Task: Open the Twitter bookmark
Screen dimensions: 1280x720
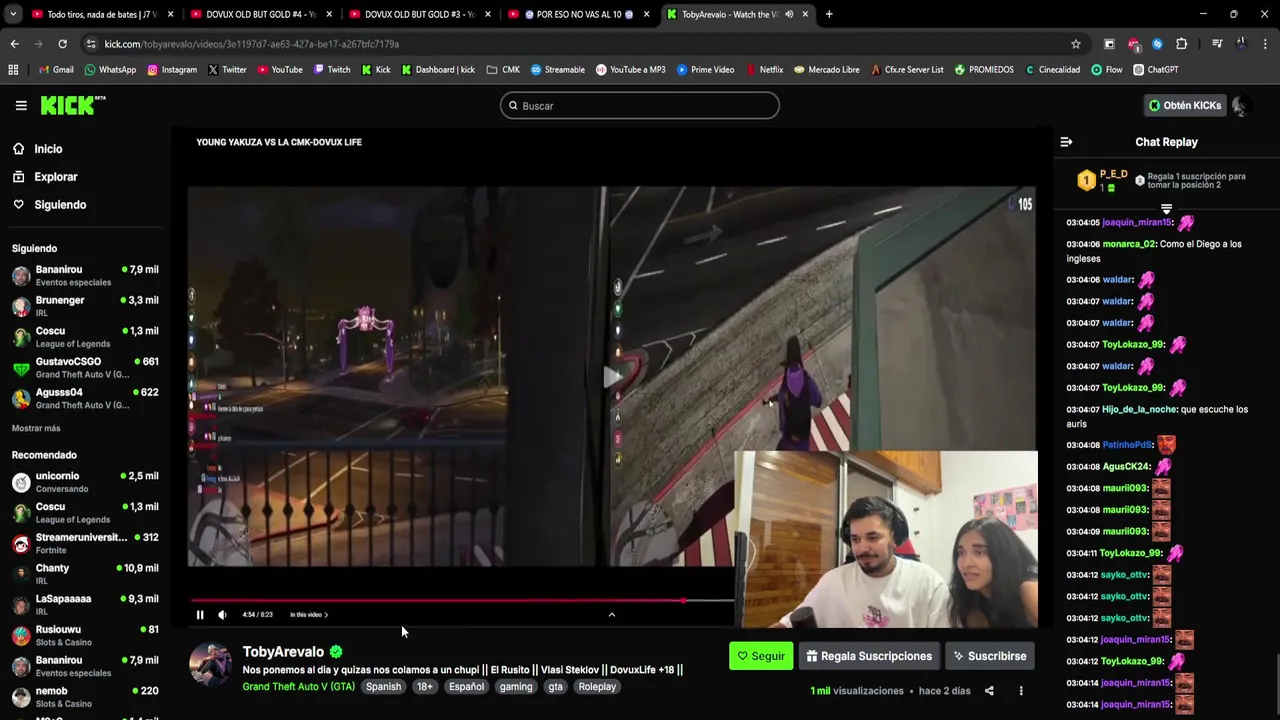Action: coord(227,70)
